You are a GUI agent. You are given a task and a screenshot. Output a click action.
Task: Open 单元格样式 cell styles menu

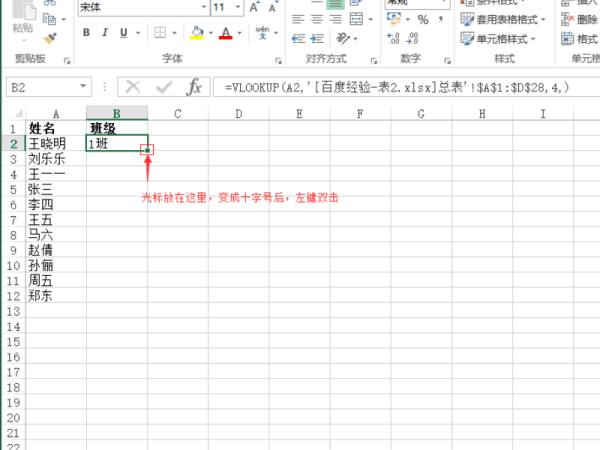(498, 39)
